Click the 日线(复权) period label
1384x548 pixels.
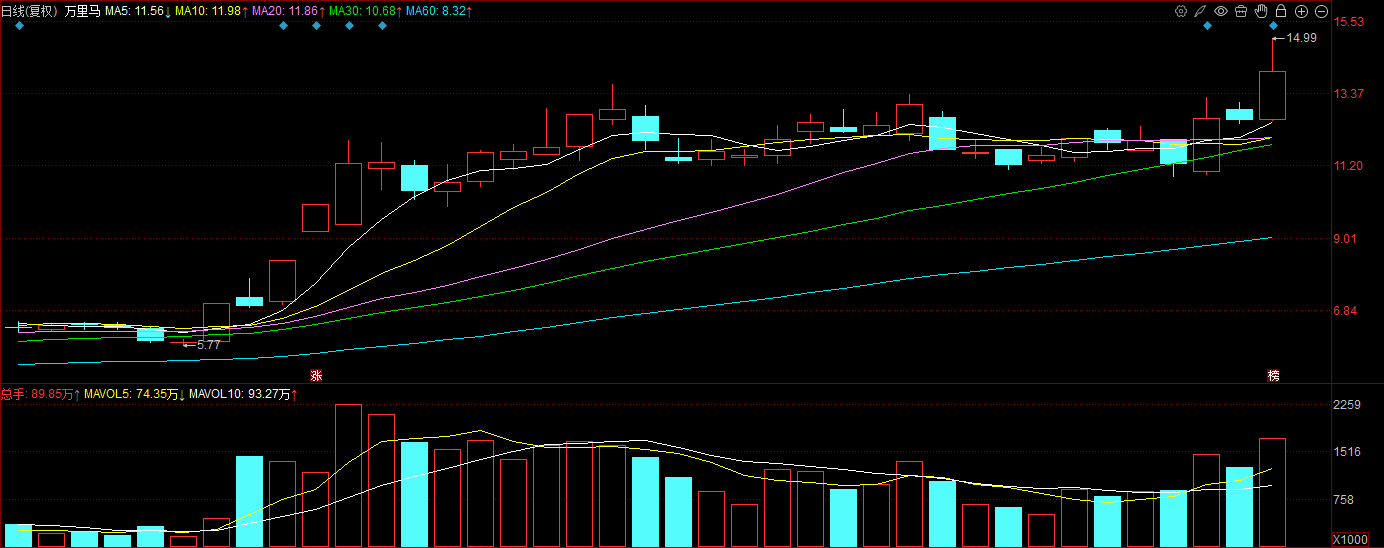(x=30, y=10)
